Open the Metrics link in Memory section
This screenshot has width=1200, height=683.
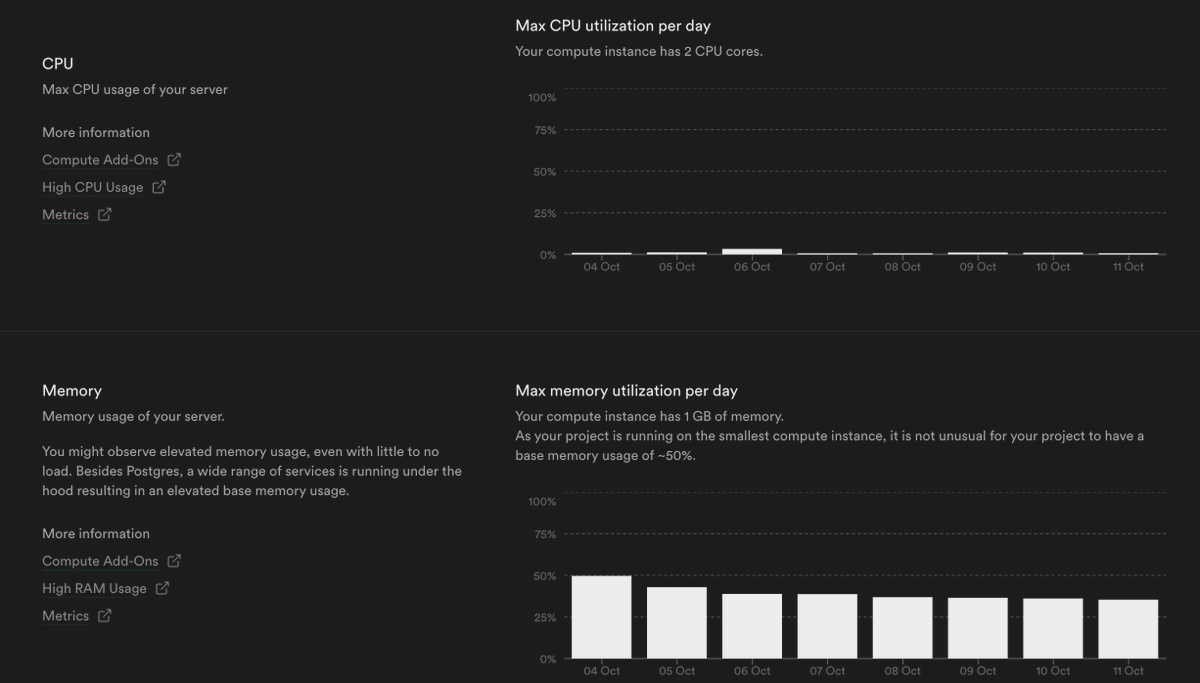tap(66, 616)
